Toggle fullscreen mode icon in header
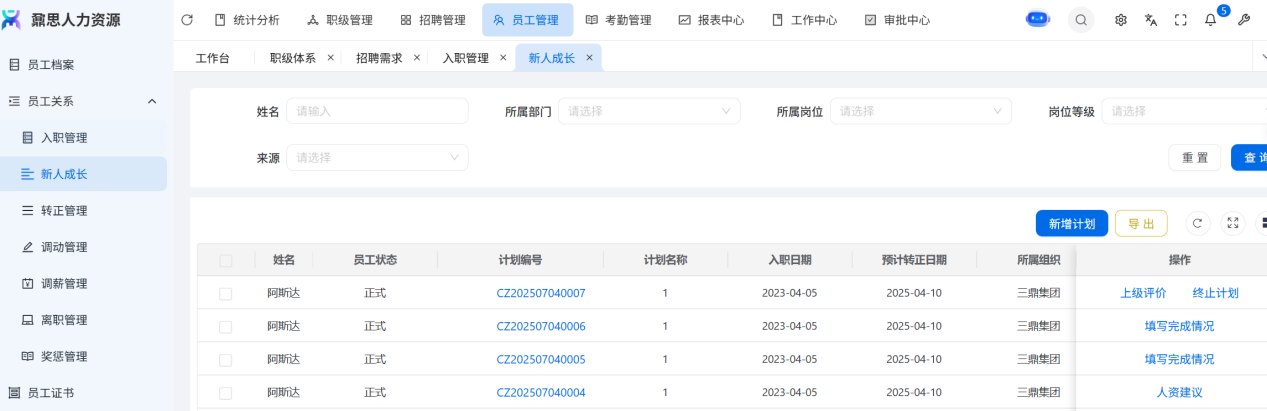Screen dimensions: 1267x411 coord(1180,20)
